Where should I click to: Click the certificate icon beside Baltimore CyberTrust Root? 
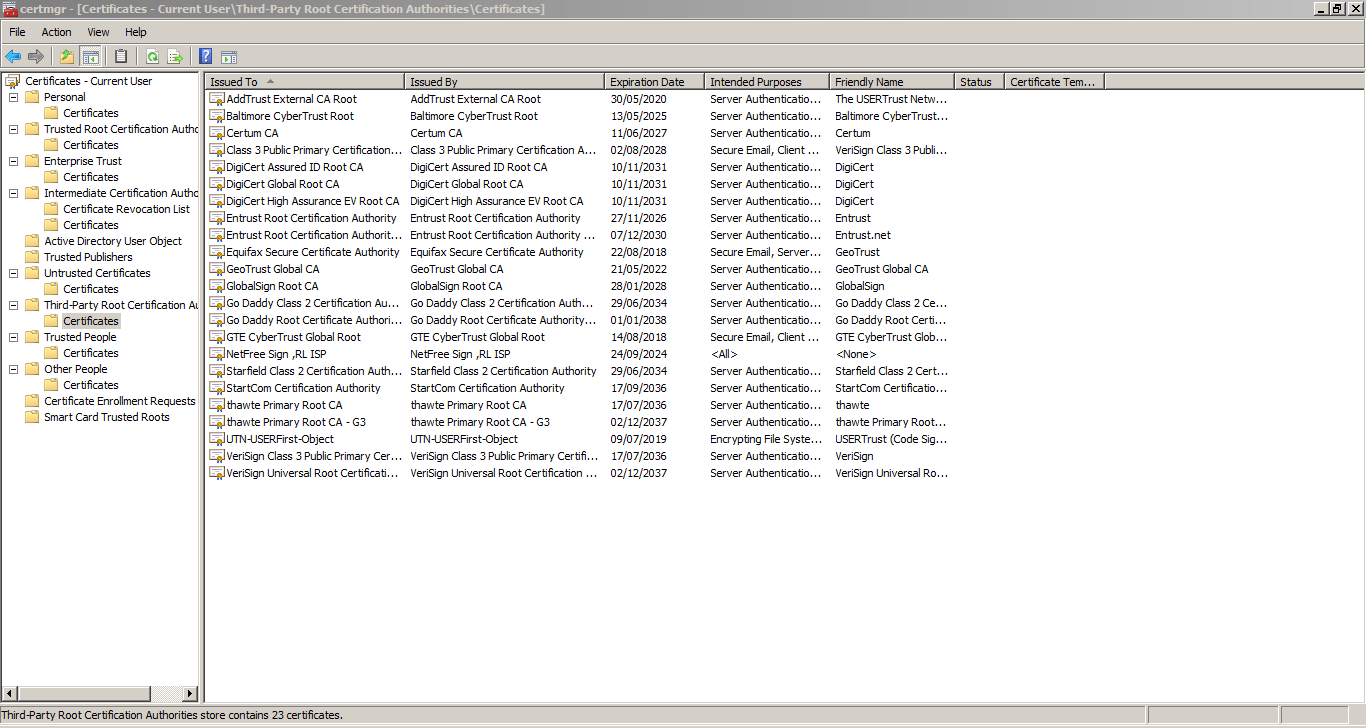point(217,116)
